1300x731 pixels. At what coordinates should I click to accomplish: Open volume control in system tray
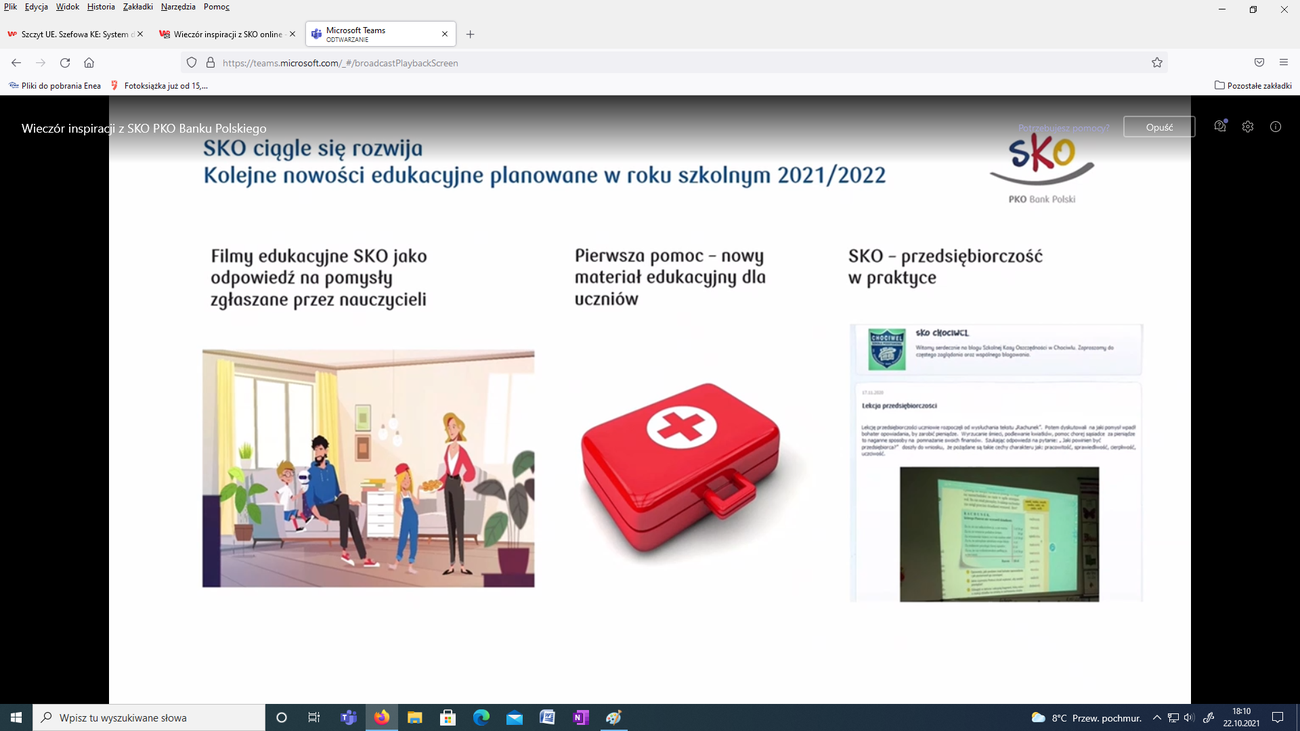pos(1189,717)
